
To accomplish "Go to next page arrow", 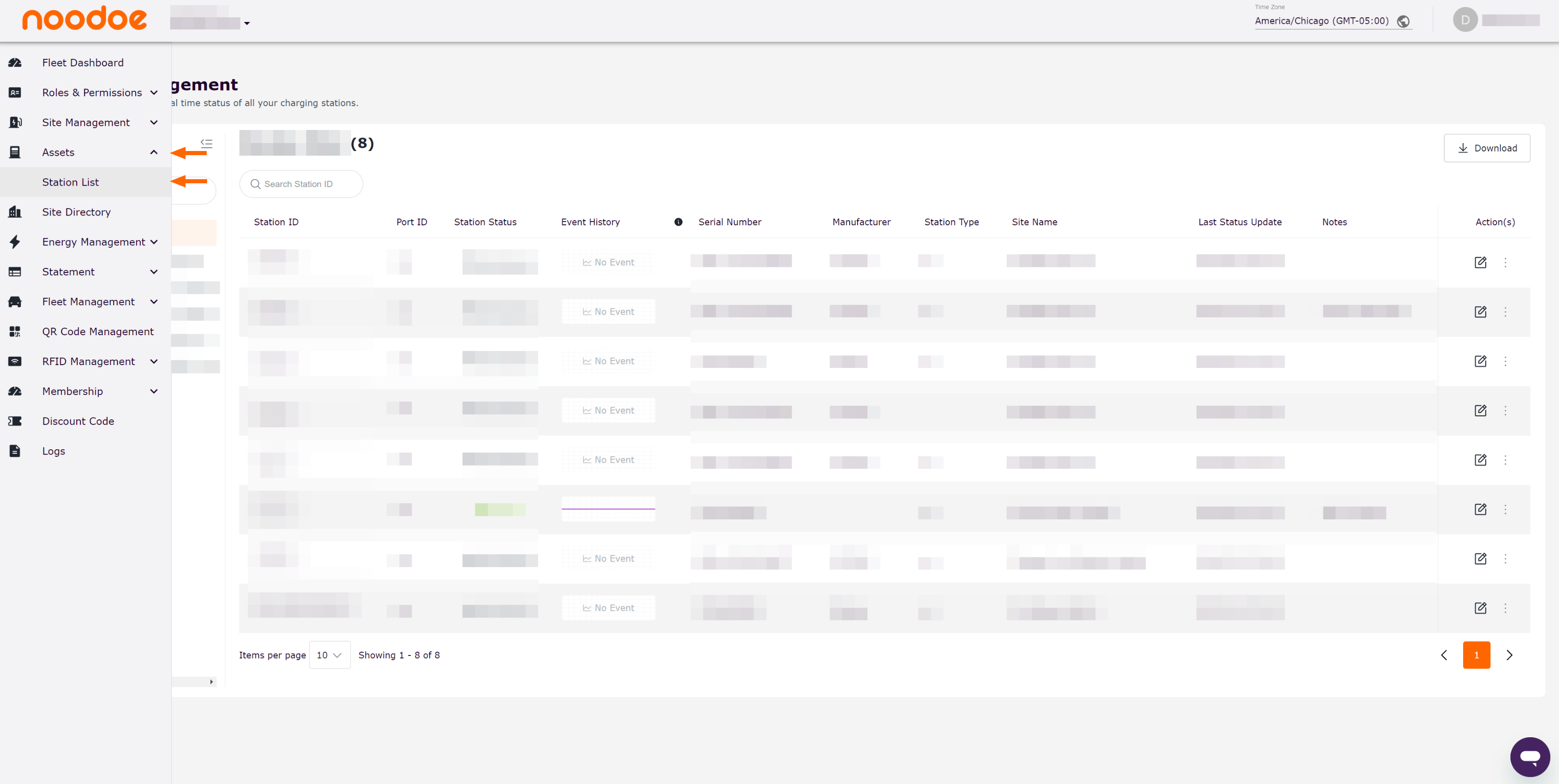I will pos(1509,655).
